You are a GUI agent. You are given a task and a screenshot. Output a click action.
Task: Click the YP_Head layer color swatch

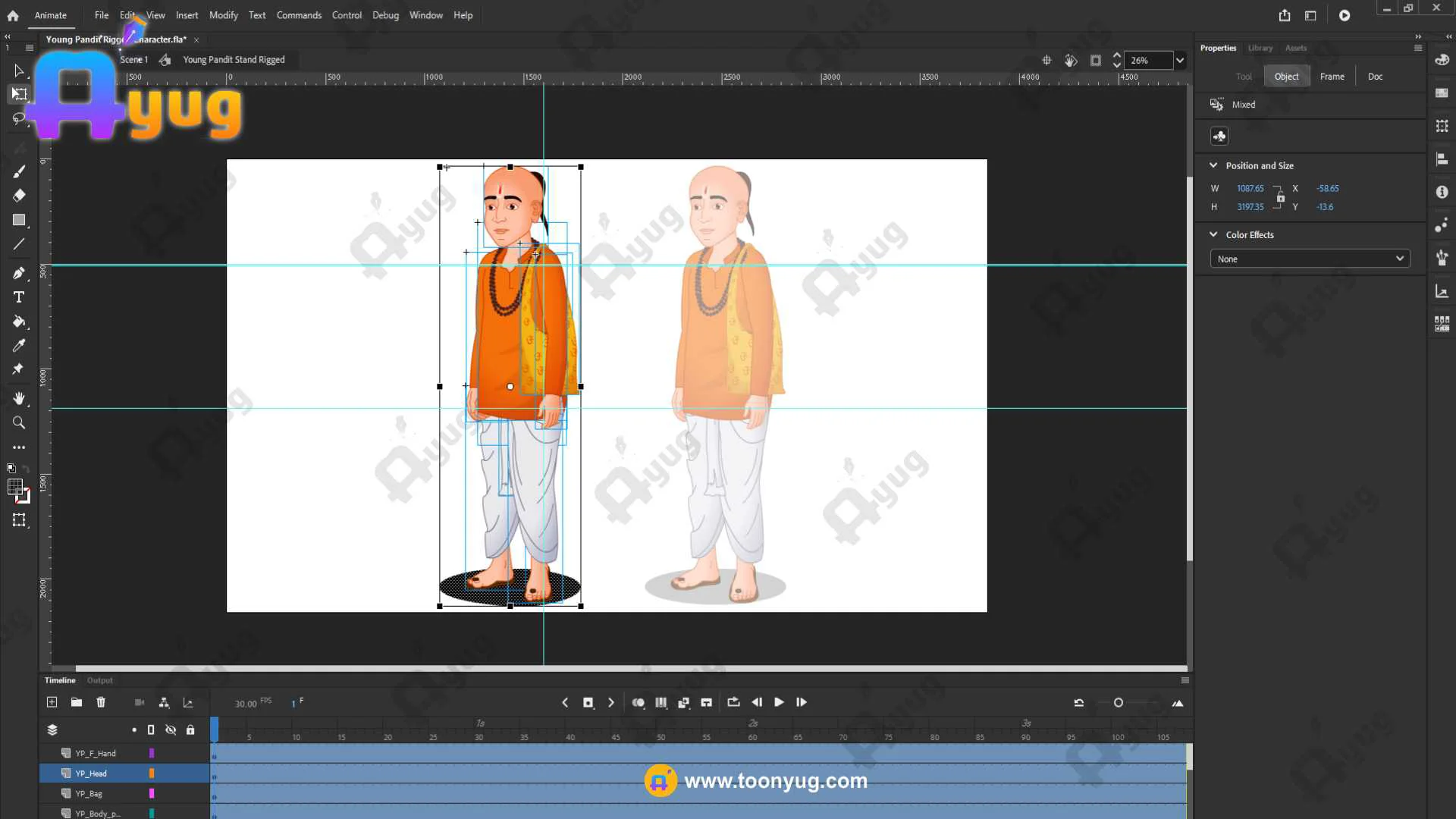pos(152,773)
